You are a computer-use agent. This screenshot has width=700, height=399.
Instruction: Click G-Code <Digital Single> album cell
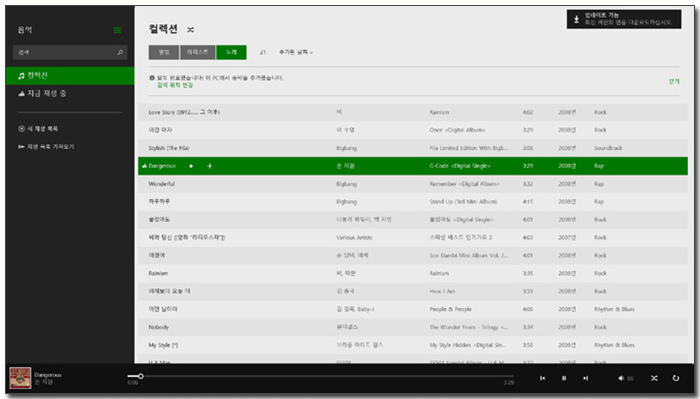point(460,166)
